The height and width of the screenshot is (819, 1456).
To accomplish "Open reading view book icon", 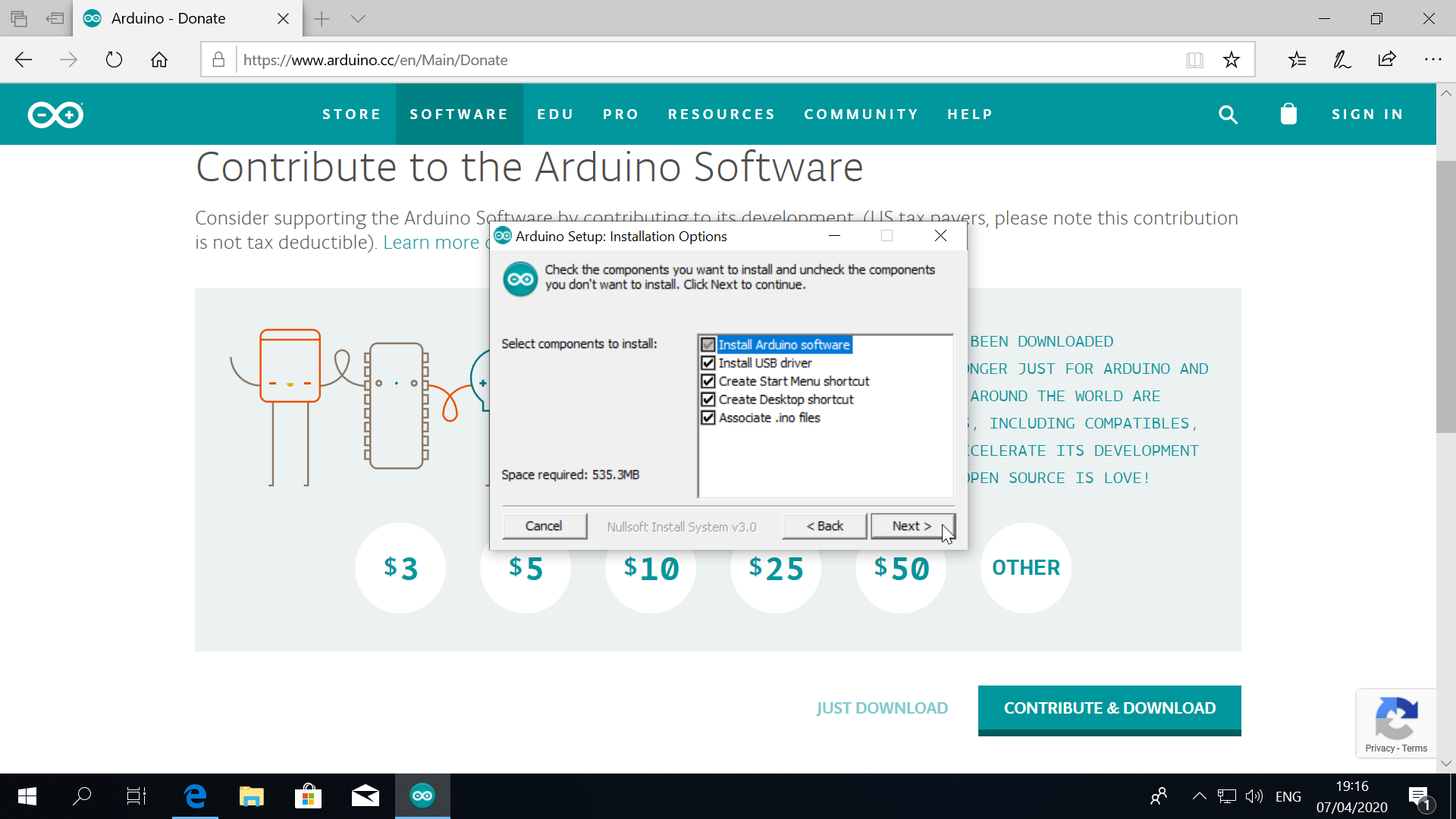I will pyautogui.click(x=1194, y=60).
